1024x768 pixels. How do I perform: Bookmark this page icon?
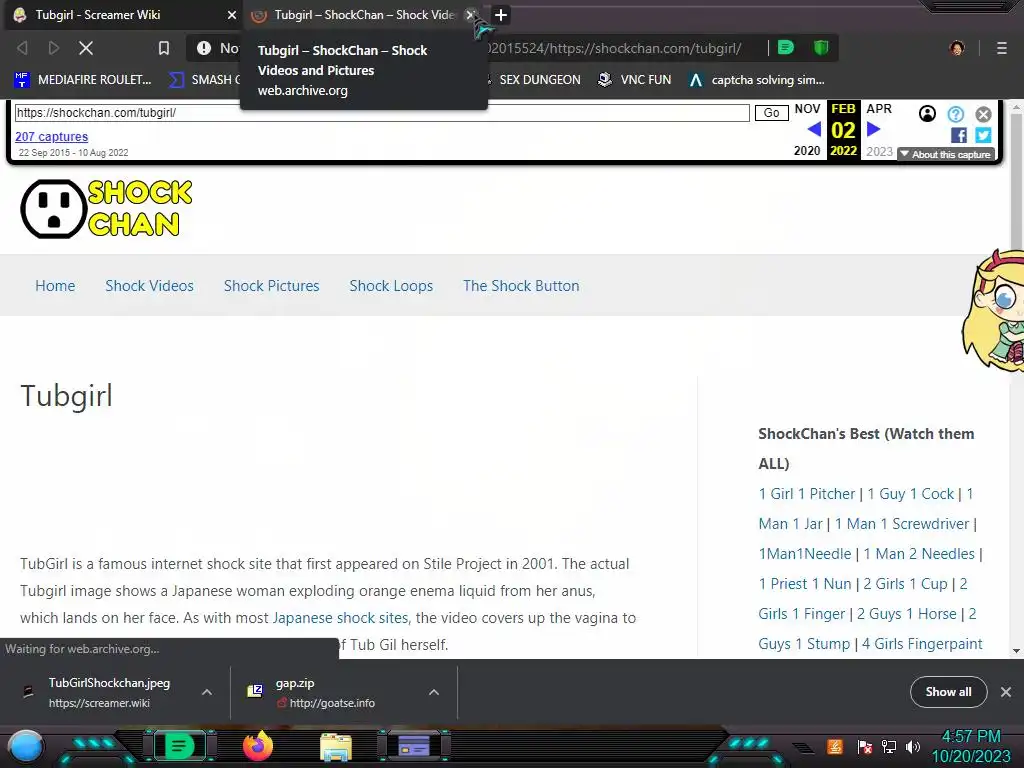(164, 48)
